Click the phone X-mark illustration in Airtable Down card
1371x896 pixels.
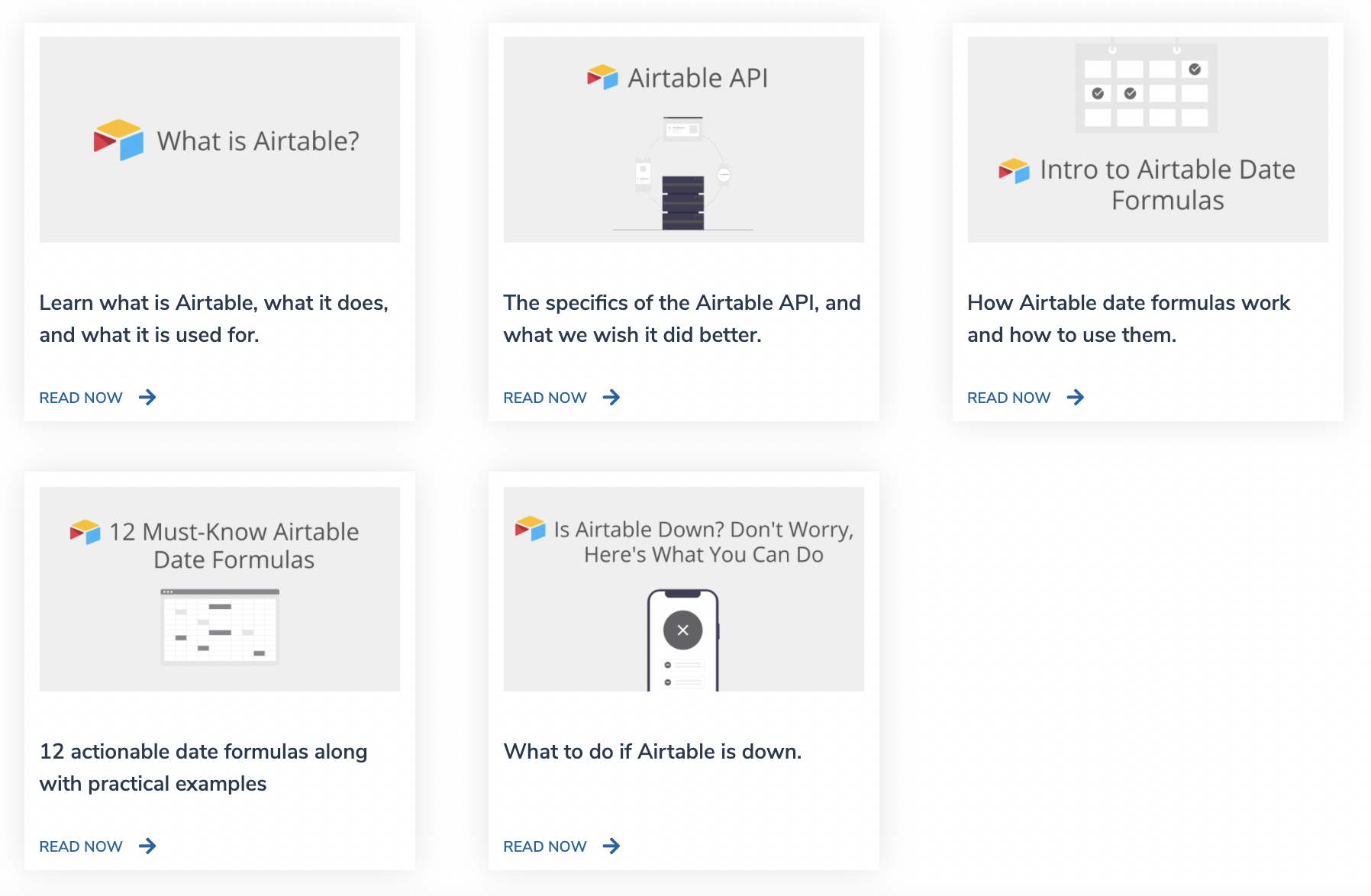pyautogui.click(x=683, y=640)
